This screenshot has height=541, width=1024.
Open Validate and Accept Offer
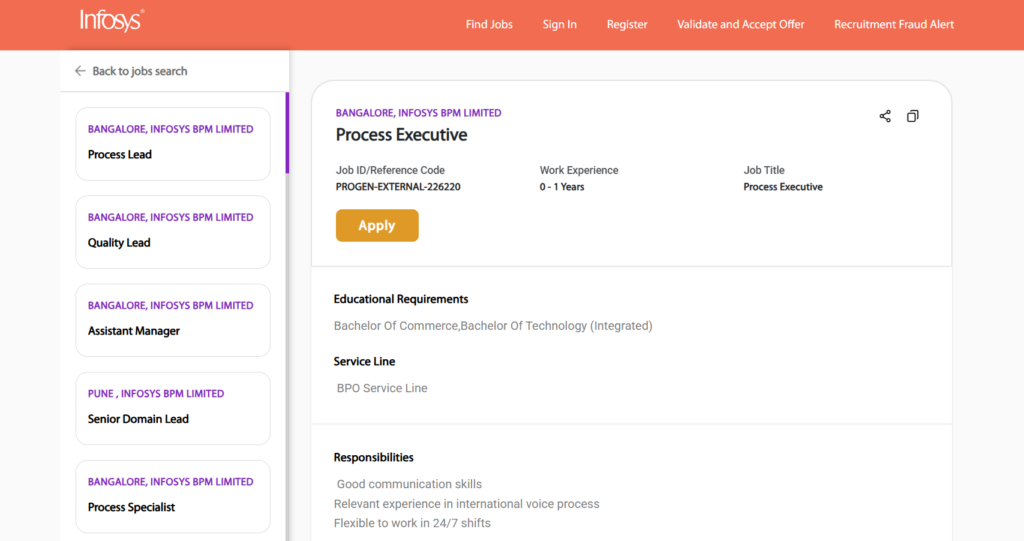(740, 24)
